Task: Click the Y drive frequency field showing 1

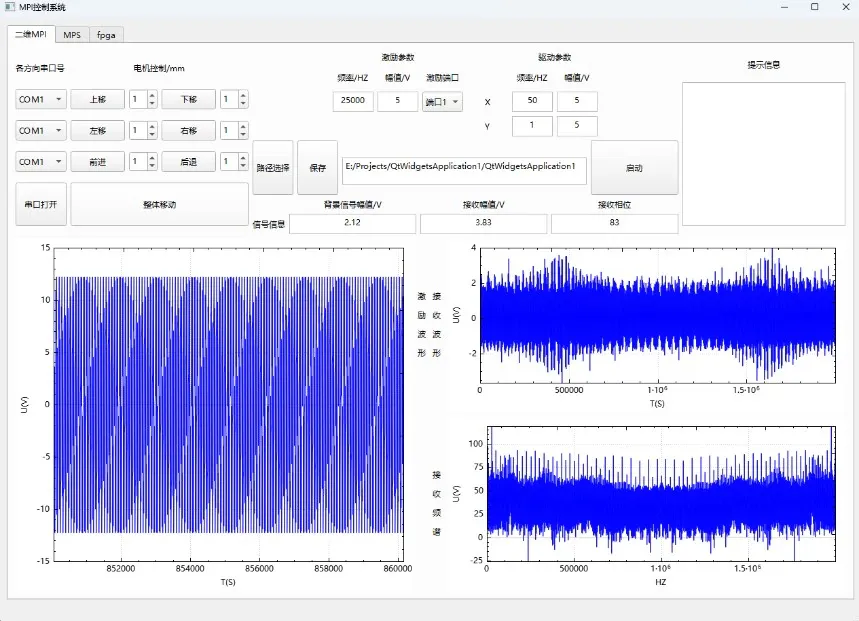Action: [532, 126]
